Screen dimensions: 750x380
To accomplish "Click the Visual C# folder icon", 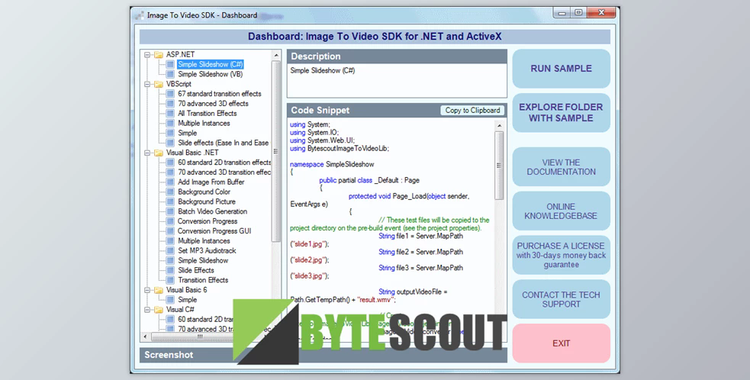I will pos(158,310).
